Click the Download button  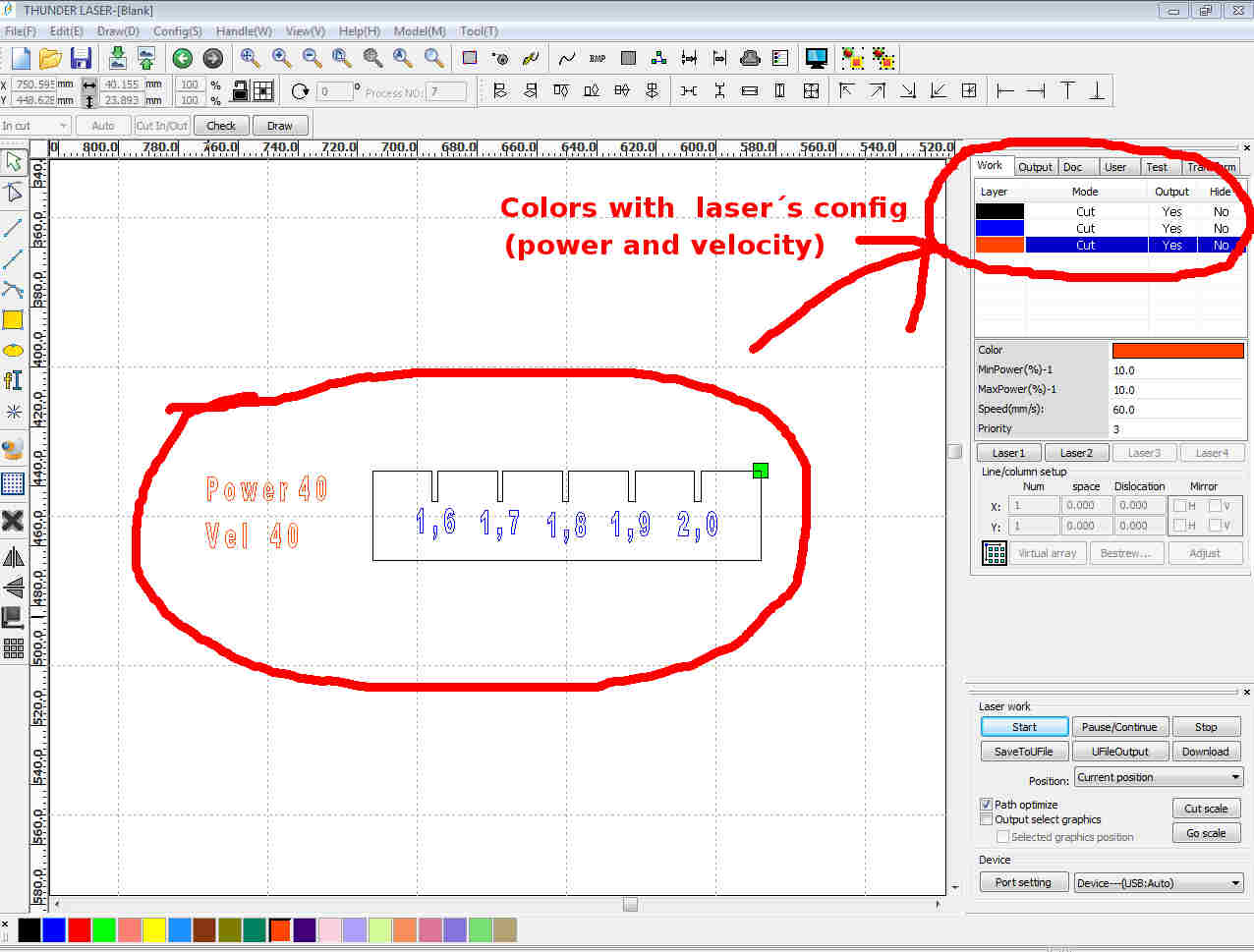(1206, 752)
